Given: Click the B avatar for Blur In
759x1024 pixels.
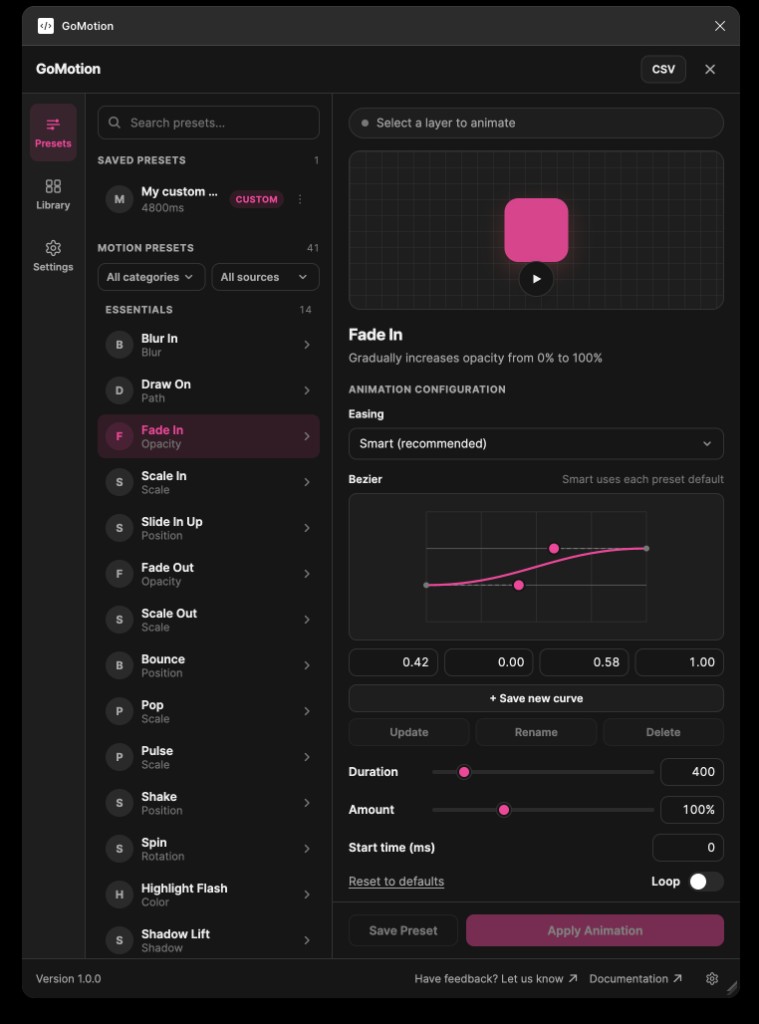Looking at the screenshot, I should (x=120, y=345).
